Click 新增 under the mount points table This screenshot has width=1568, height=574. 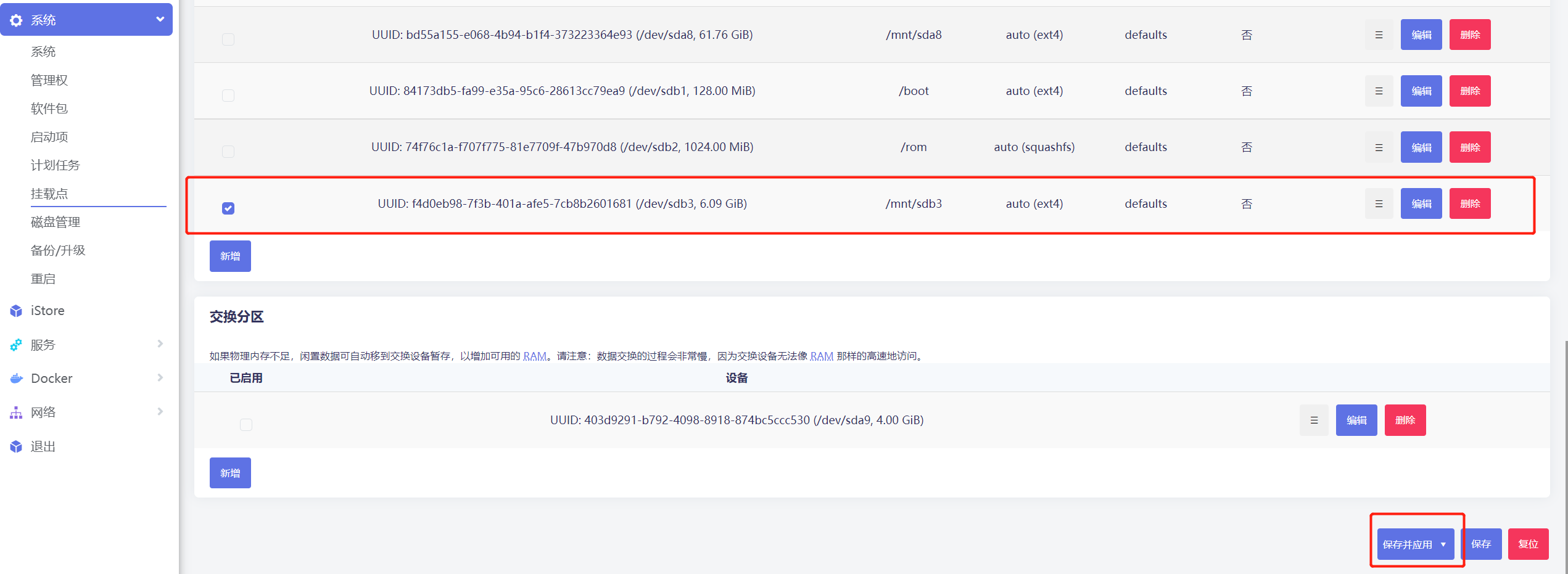point(230,256)
